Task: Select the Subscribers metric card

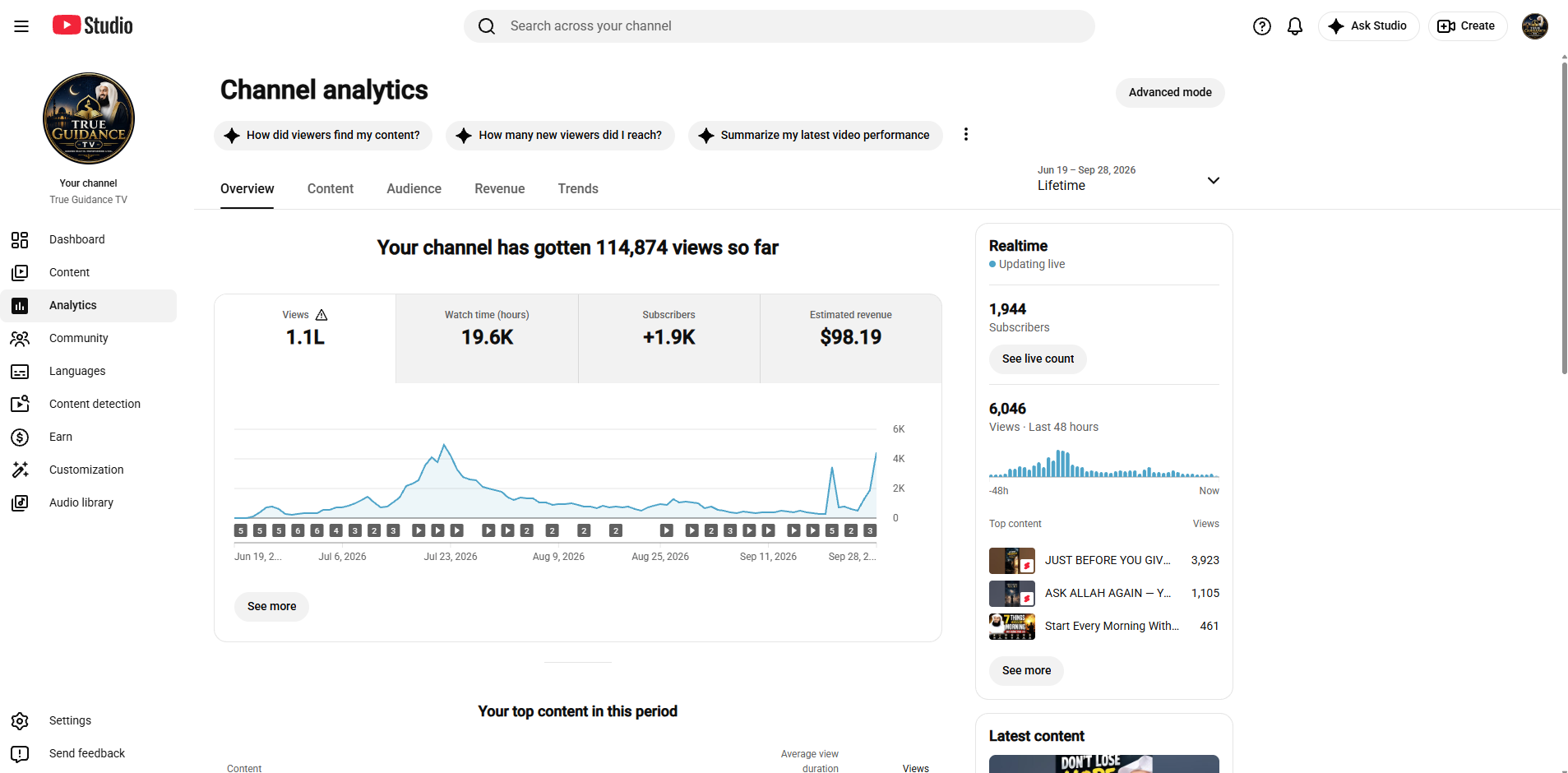Action: tap(668, 338)
